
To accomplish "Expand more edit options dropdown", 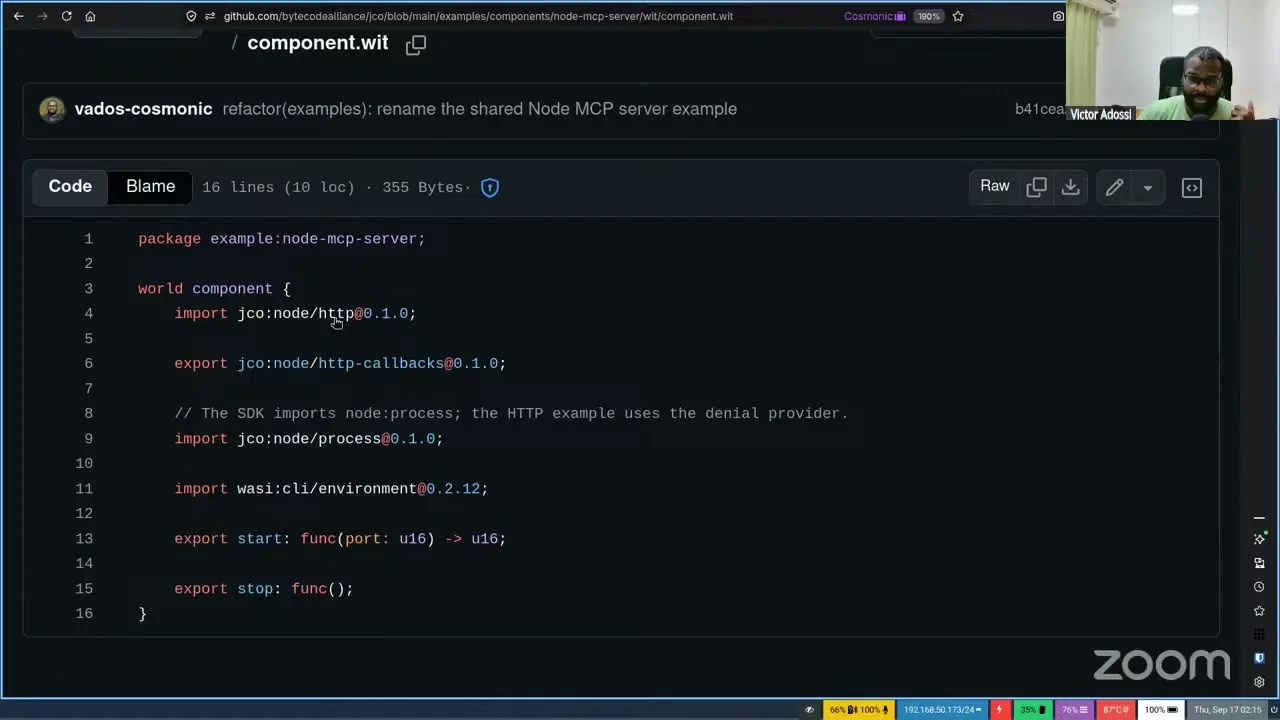I will (1148, 187).
